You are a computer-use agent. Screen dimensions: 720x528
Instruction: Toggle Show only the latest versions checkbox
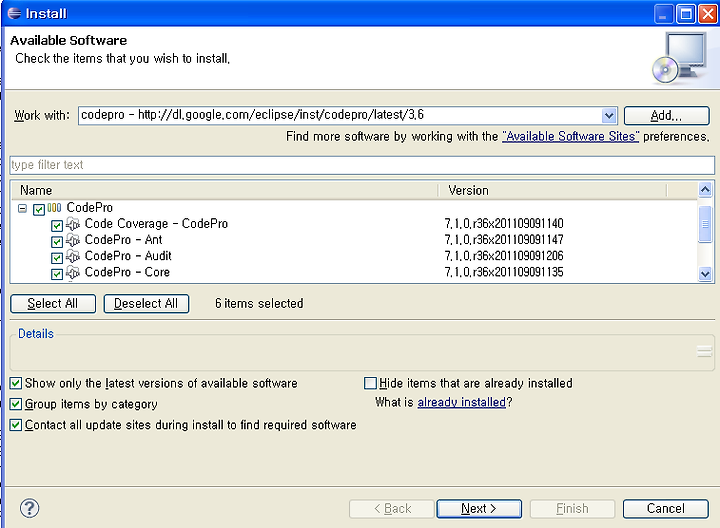[x=16, y=383]
